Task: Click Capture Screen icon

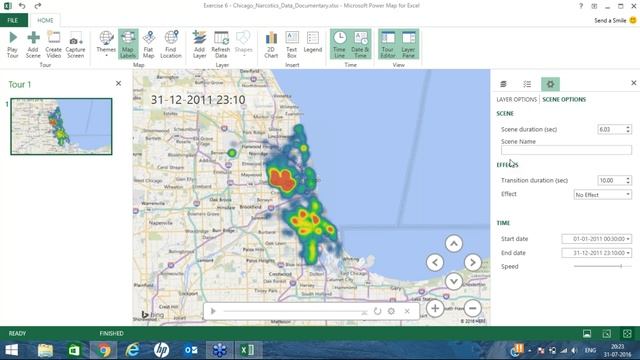Action: (76, 44)
